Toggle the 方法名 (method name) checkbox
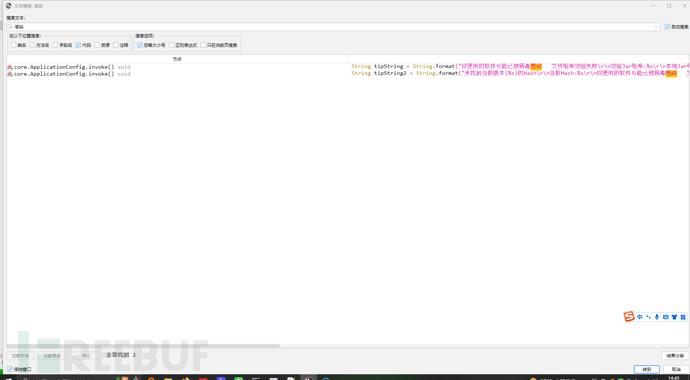The height and width of the screenshot is (380, 690). [32, 45]
